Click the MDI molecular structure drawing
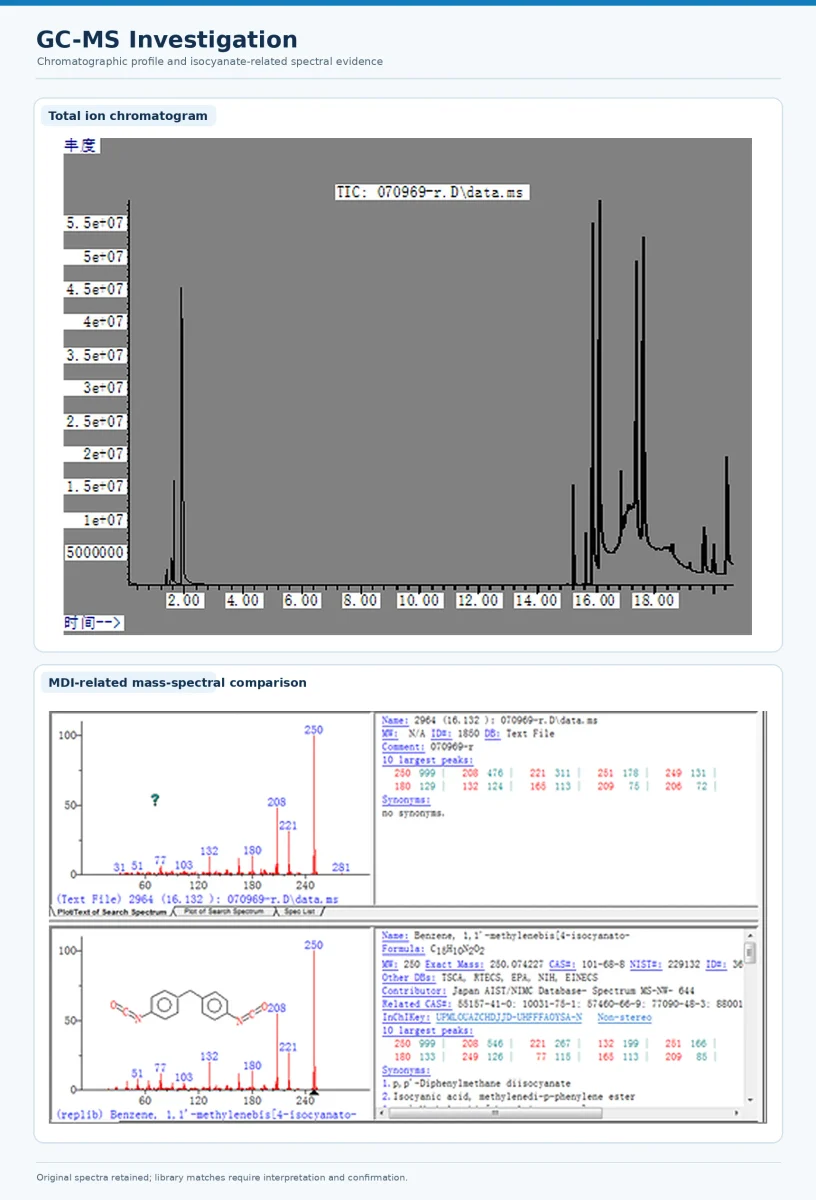 tap(189, 1009)
